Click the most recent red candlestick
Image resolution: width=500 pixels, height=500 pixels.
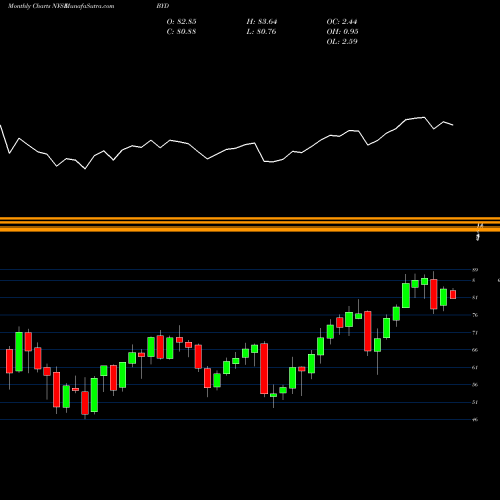(453, 294)
